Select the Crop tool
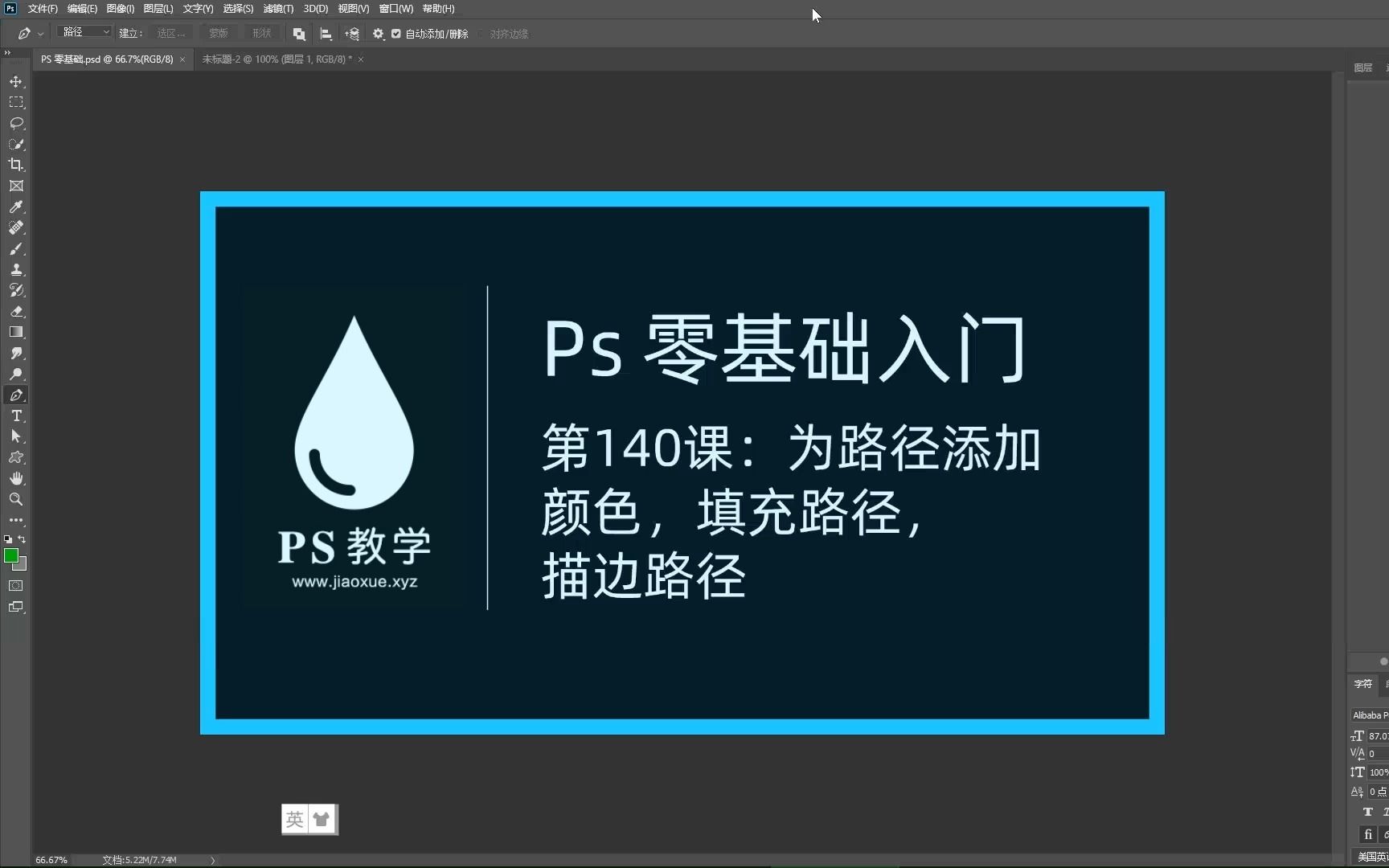The width and height of the screenshot is (1389, 868). 16,165
